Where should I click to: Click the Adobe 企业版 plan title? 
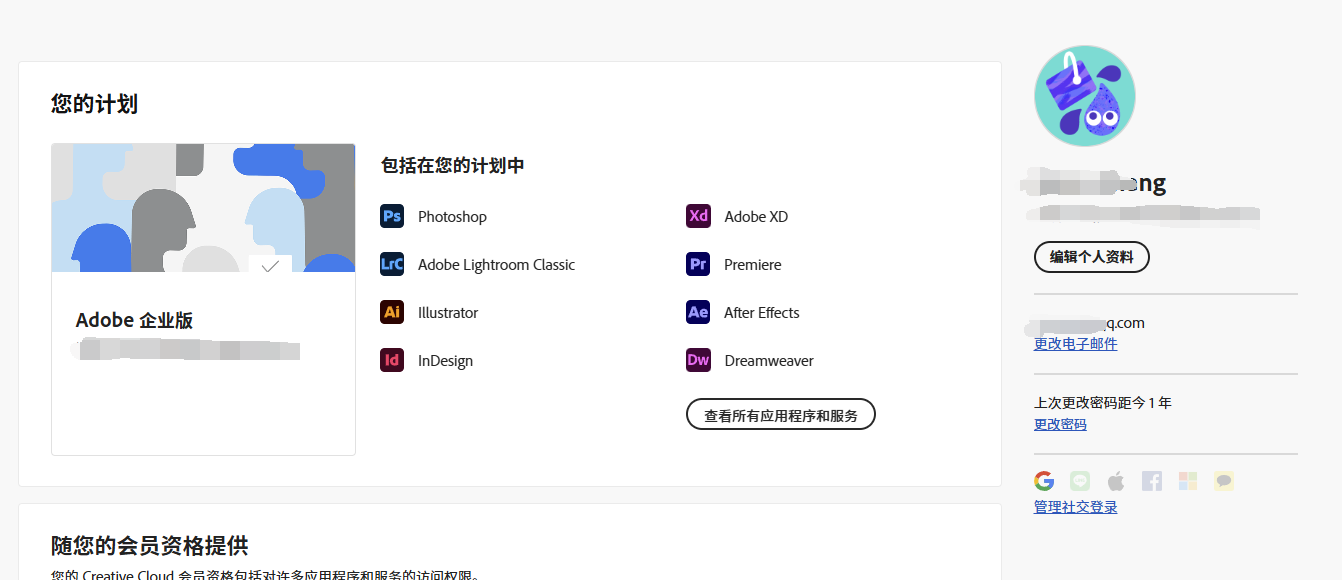[135, 321]
